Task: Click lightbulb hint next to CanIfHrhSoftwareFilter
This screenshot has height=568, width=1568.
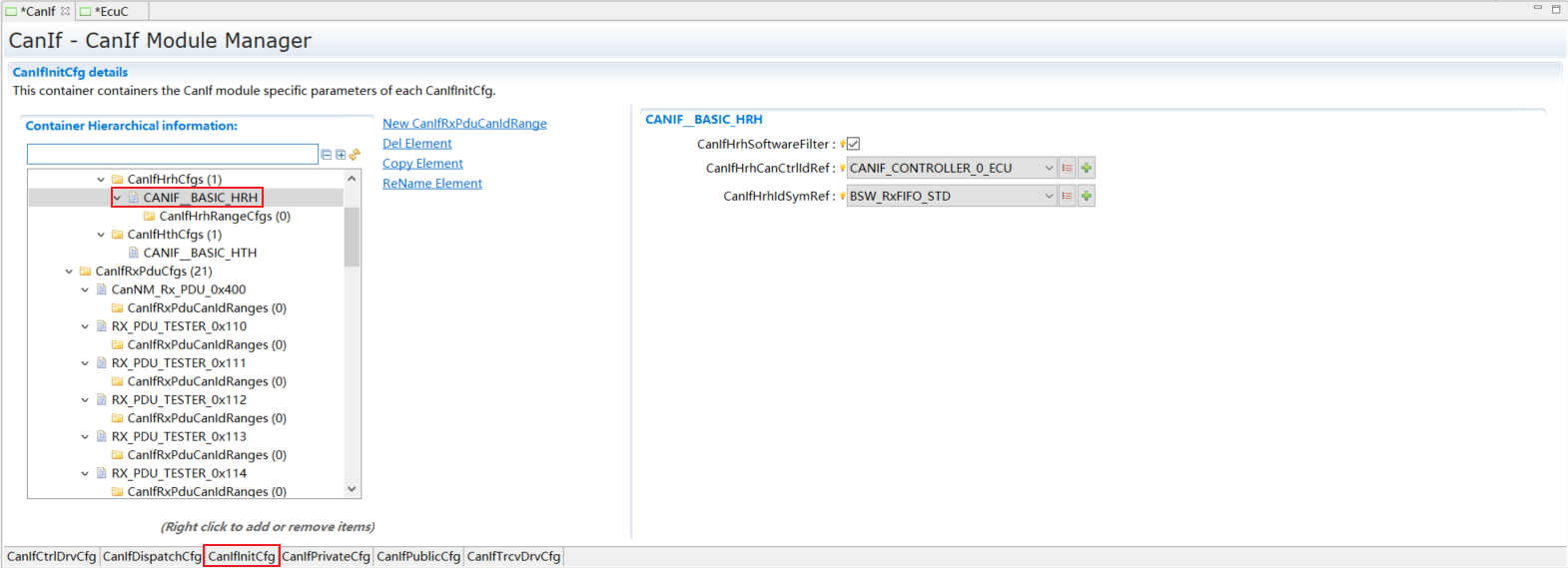Action: pyautogui.click(x=842, y=145)
